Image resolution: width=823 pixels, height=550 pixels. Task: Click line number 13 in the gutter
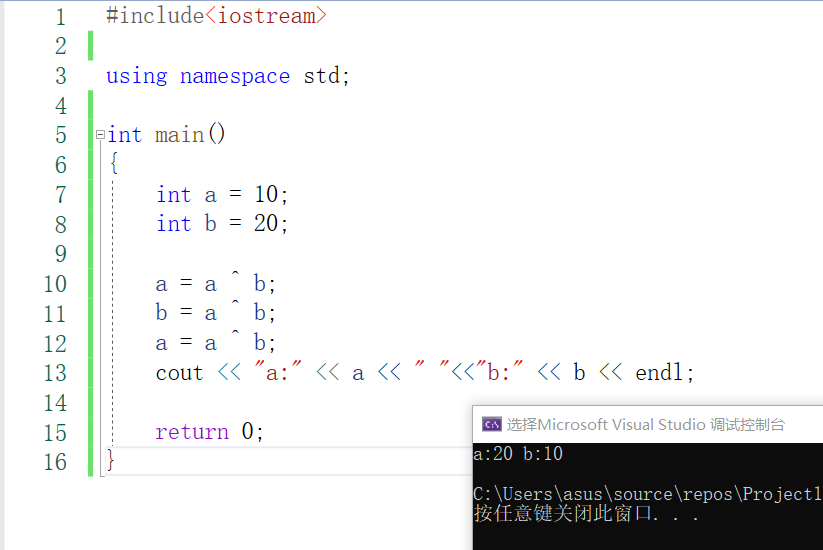(55, 373)
